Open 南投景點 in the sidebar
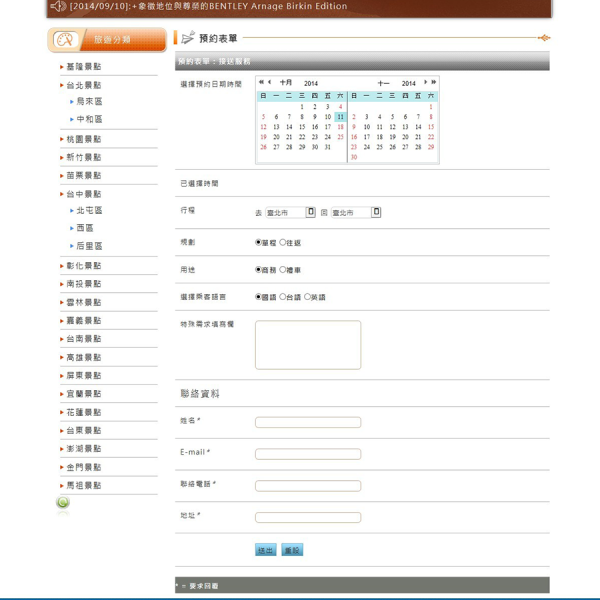600x600 pixels. click(x=84, y=284)
